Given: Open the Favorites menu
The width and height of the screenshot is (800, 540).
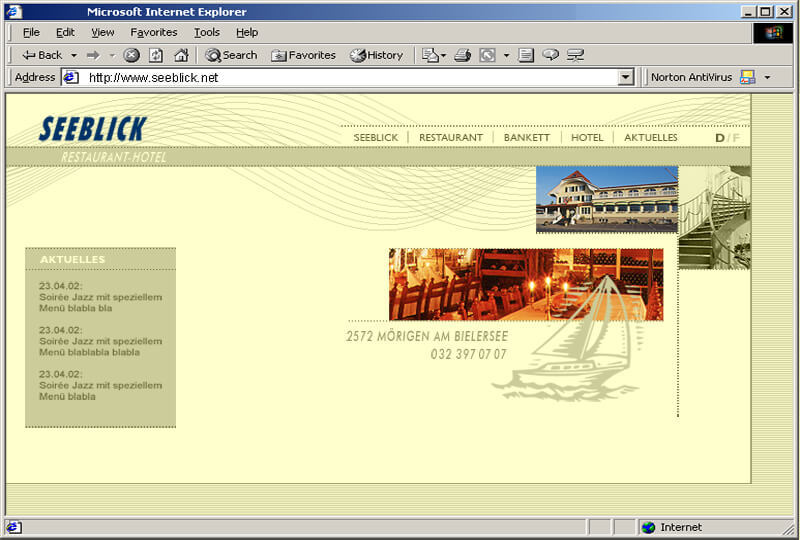Looking at the screenshot, I should coord(154,32).
